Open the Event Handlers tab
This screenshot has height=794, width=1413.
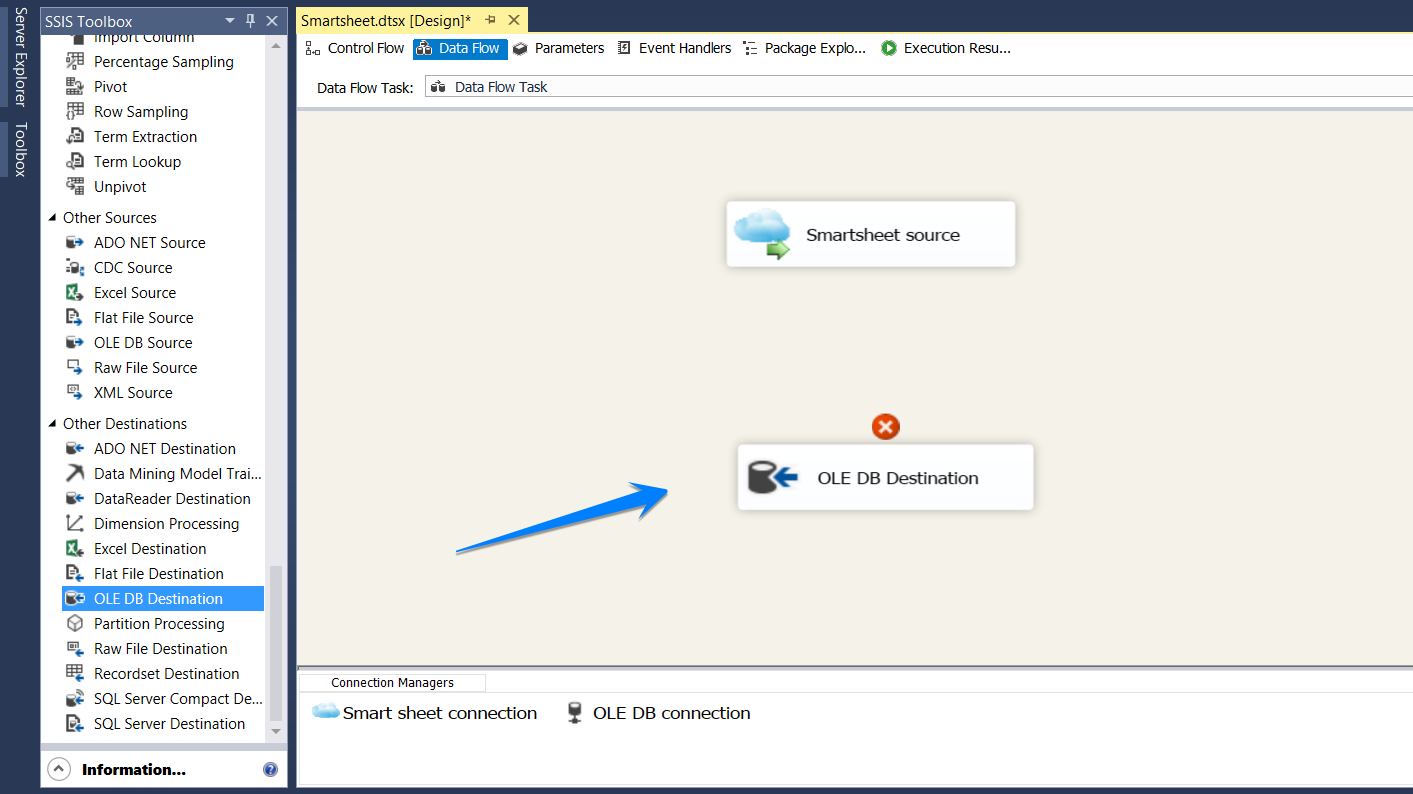coord(674,48)
